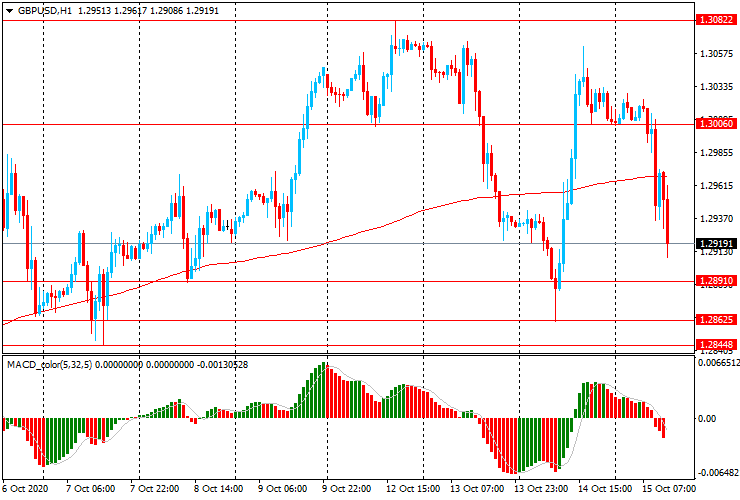Select the 1.30335 price axis value
The height and width of the screenshot is (500, 740).
click(x=717, y=87)
